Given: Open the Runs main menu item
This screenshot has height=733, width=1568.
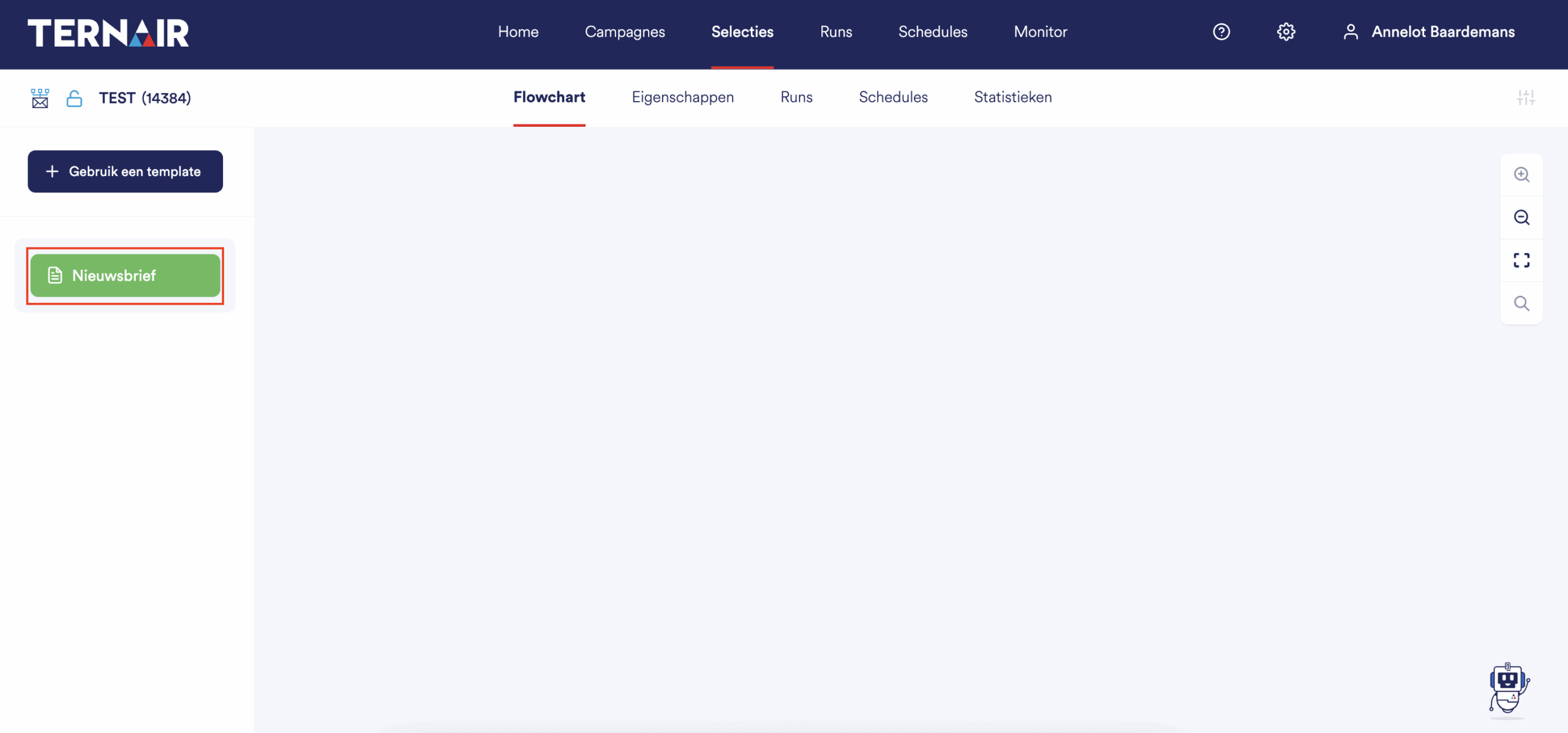Looking at the screenshot, I should (x=836, y=32).
